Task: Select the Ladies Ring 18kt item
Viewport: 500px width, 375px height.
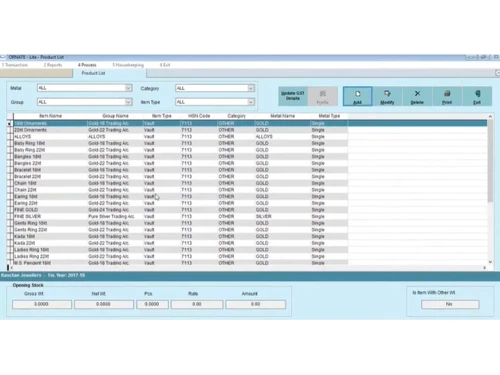Action: pos(32,250)
